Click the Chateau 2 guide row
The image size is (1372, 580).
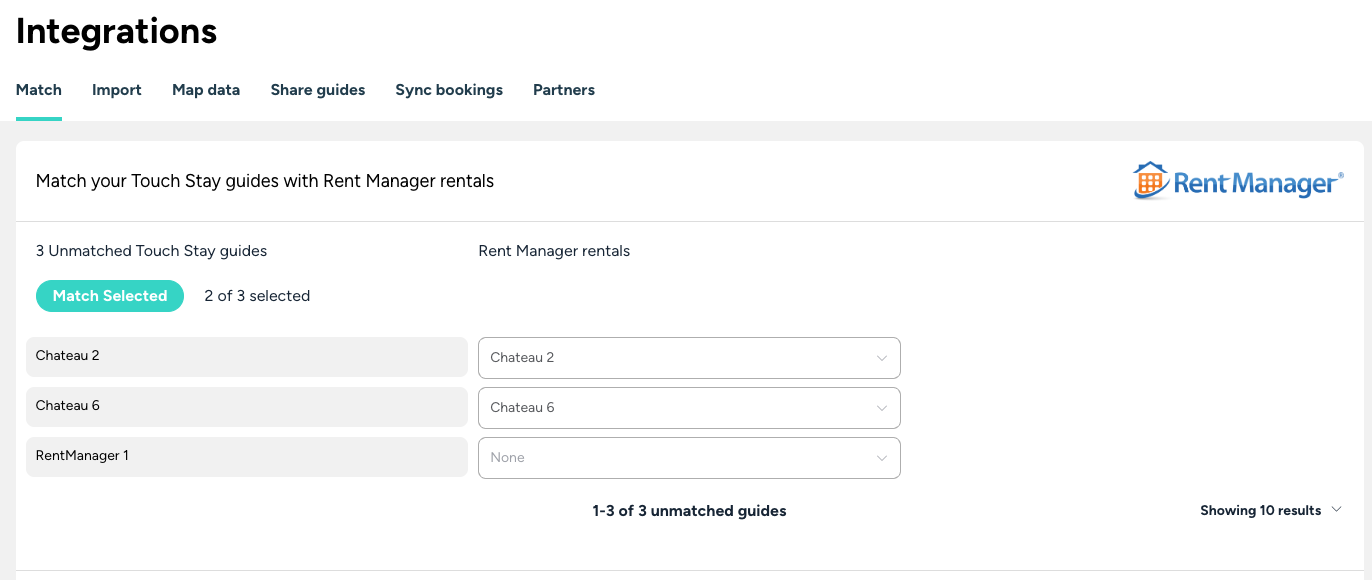[x=246, y=357]
